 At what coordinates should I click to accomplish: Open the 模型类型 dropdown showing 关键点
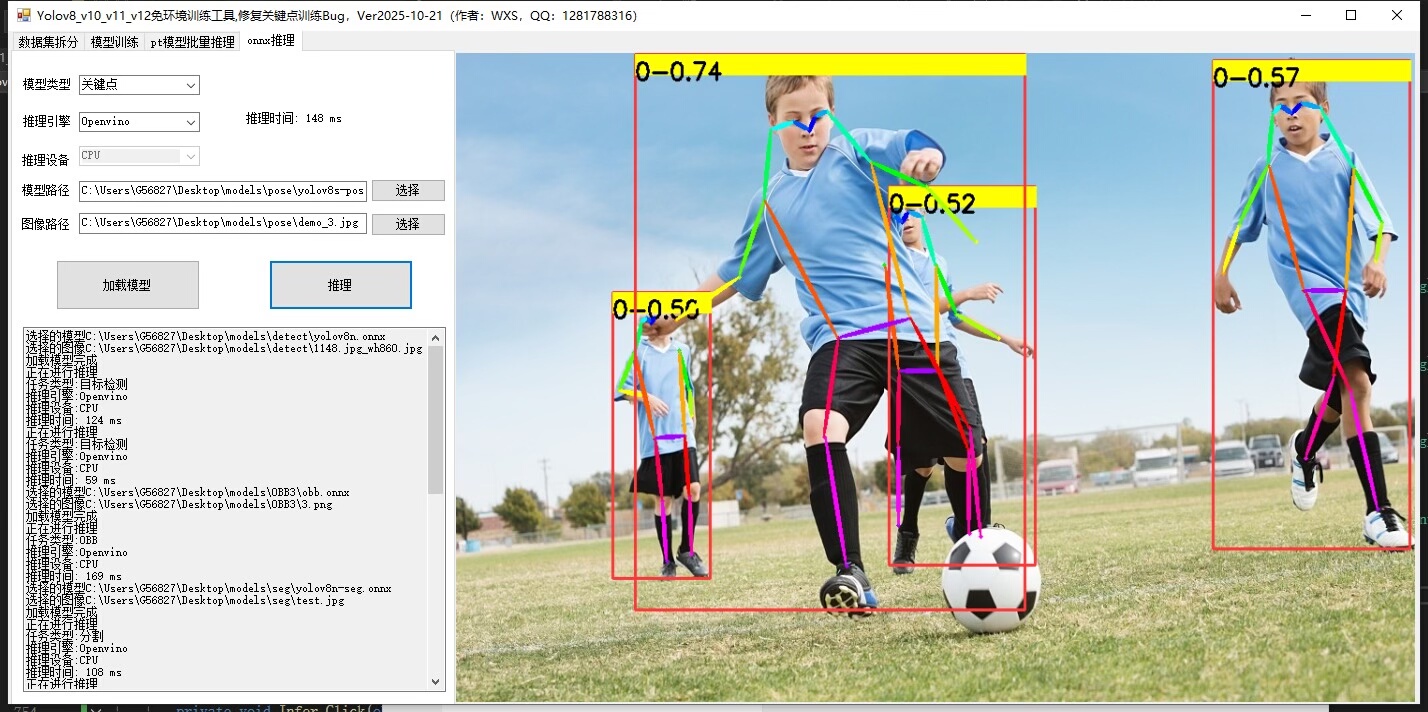139,85
